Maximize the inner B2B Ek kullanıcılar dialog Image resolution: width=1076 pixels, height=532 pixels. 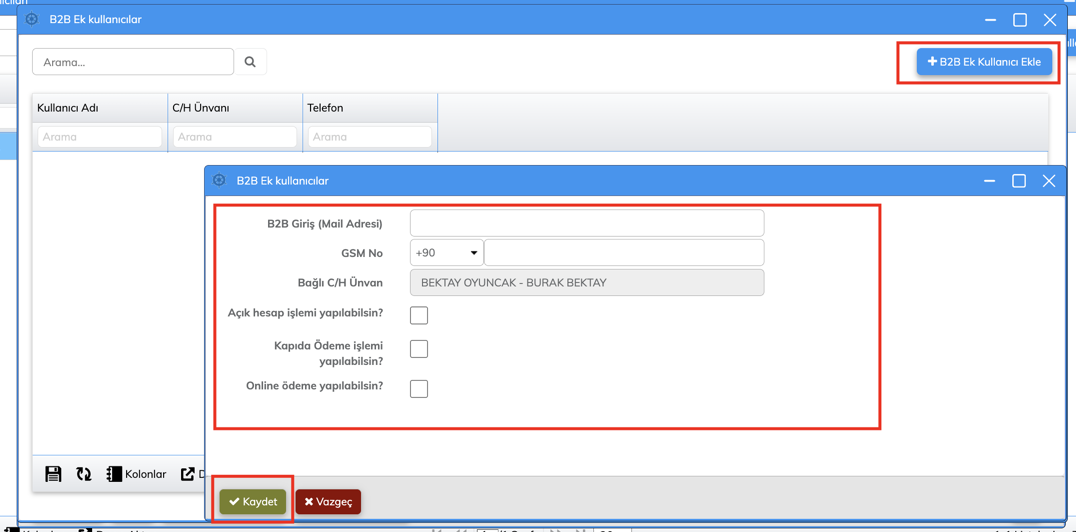point(1019,181)
